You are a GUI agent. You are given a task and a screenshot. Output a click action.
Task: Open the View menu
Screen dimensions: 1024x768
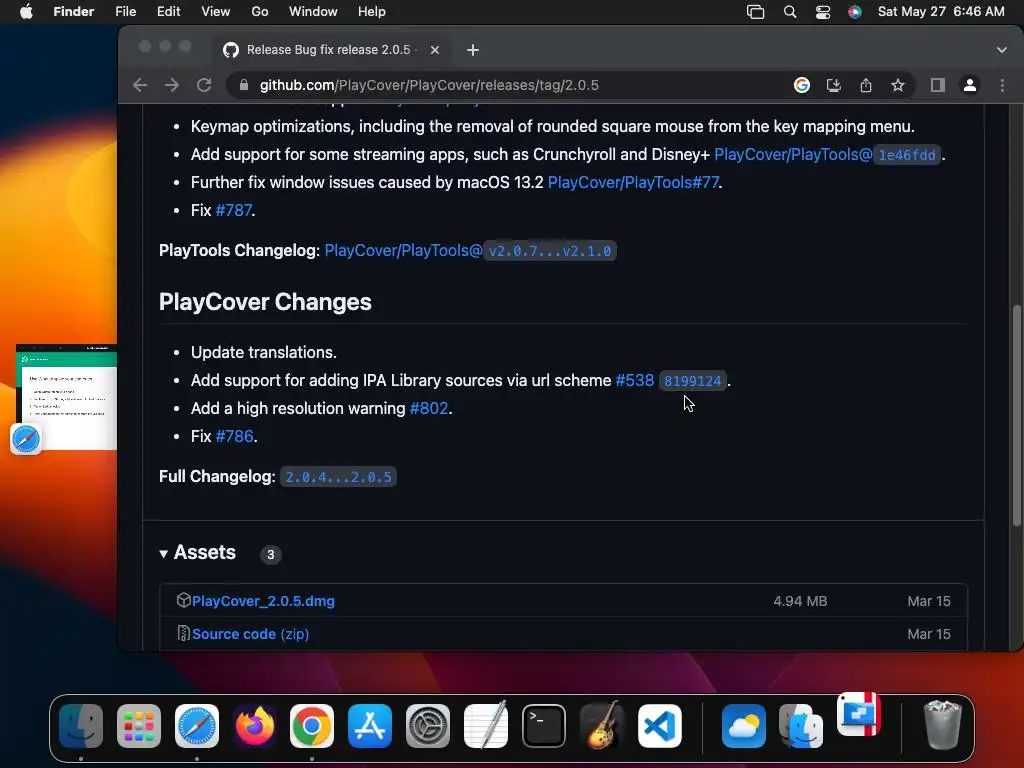(216, 12)
